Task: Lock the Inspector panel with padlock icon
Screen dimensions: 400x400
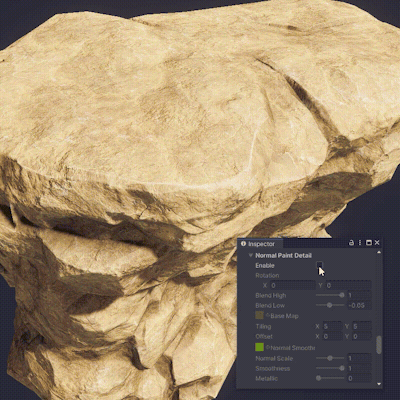Action: coord(351,243)
